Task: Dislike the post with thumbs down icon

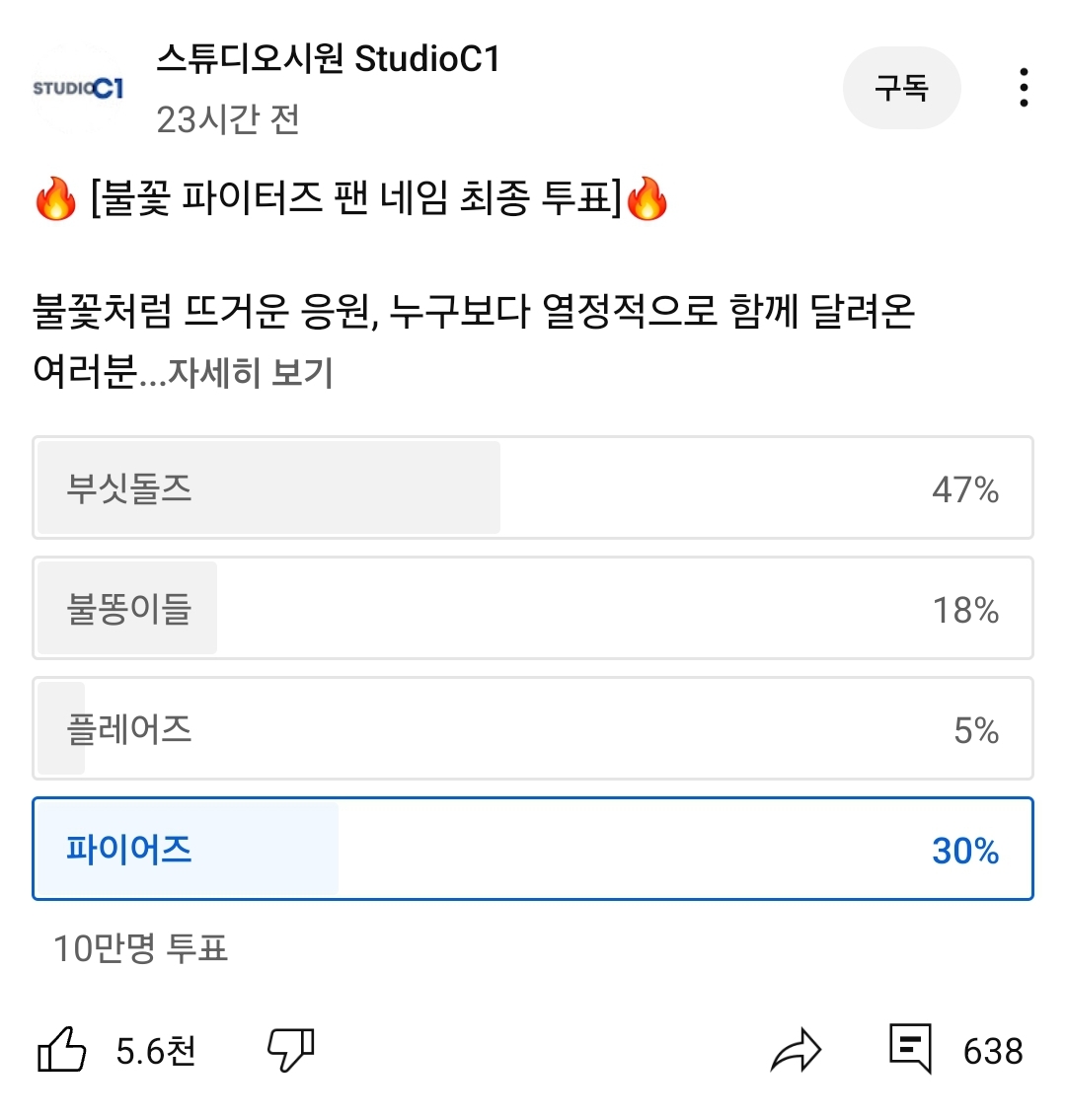Action: (x=291, y=1050)
